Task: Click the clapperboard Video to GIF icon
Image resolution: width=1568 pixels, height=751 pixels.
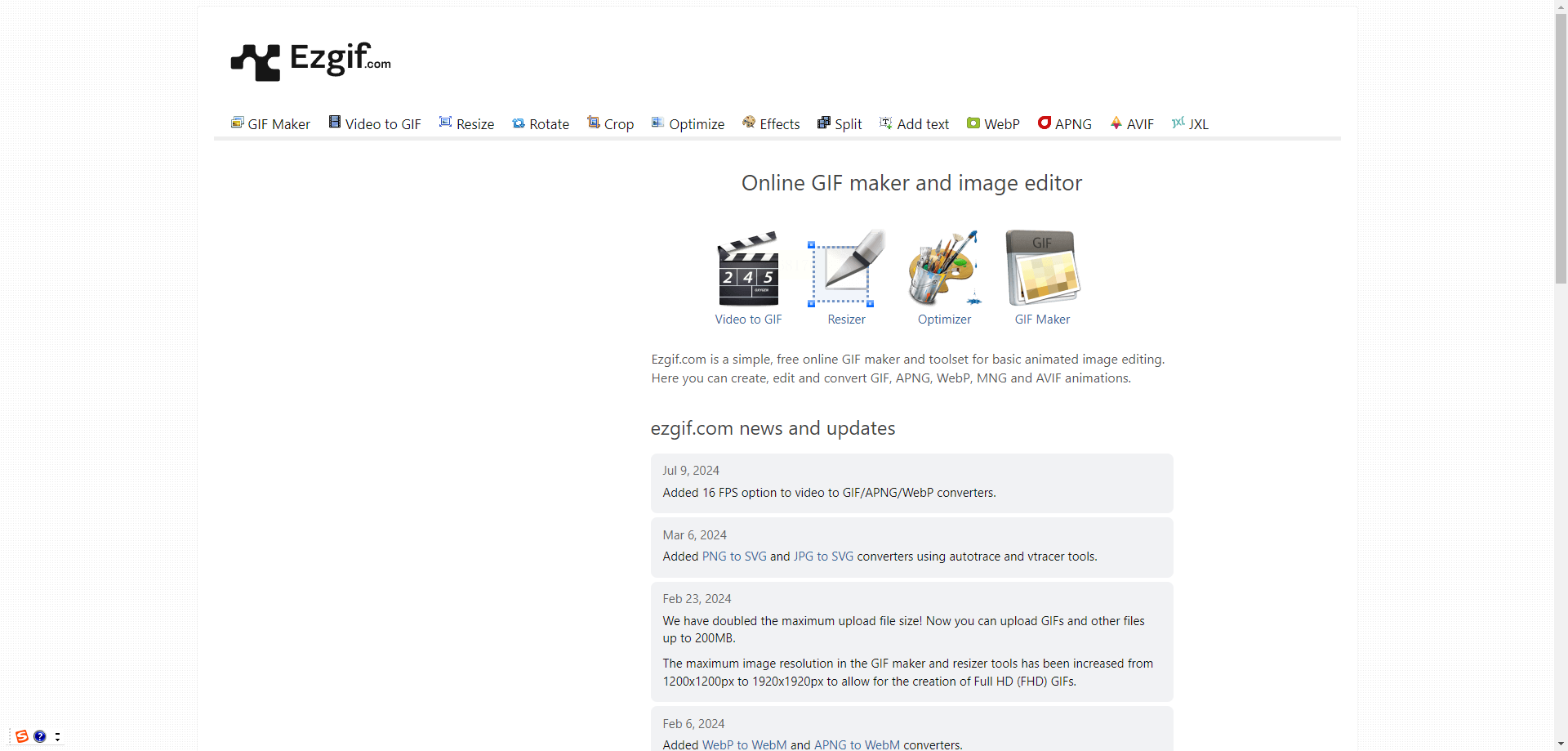Action: [x=748, y=269]
